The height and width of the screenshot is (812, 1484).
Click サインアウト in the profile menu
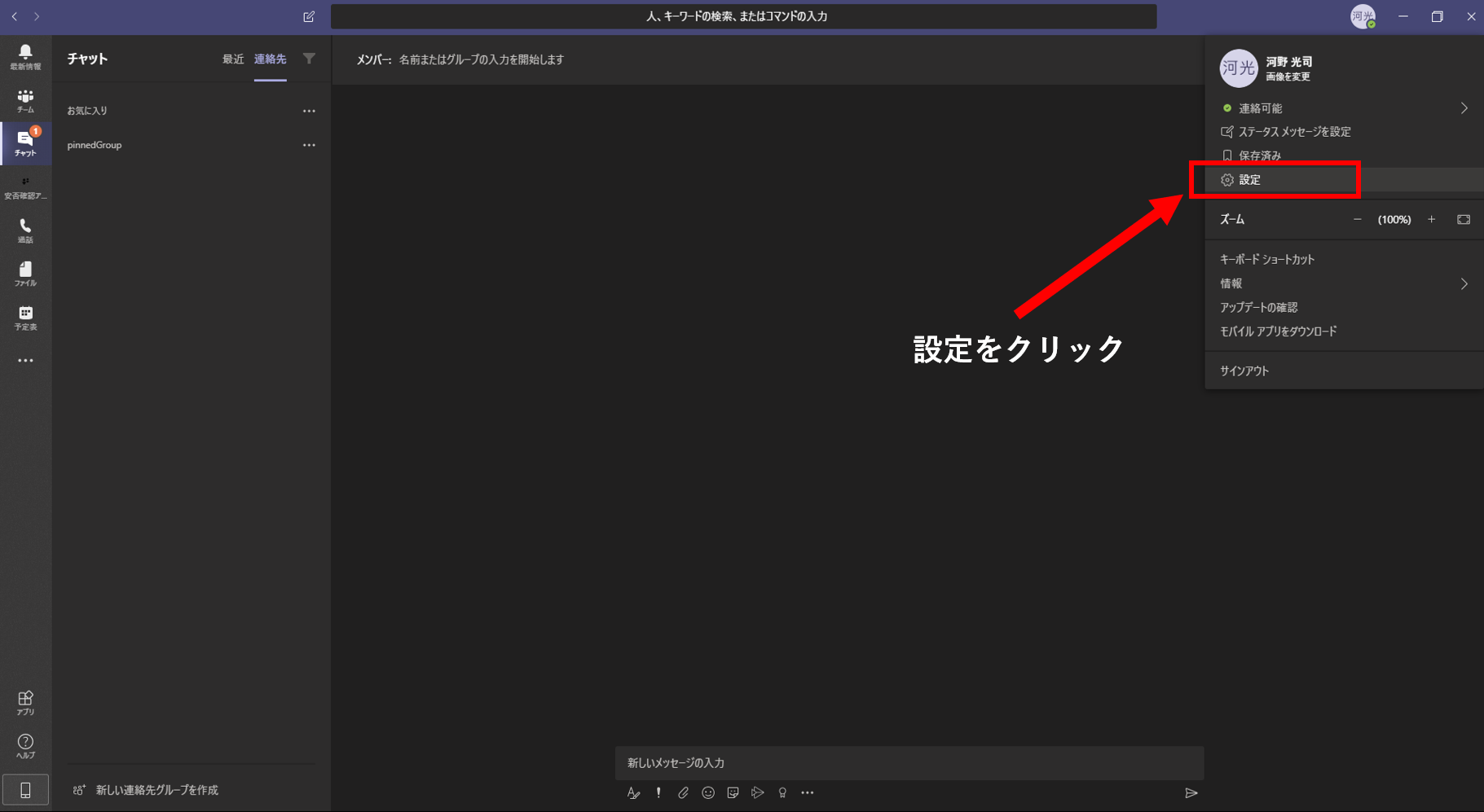[x=1244, y=371]
